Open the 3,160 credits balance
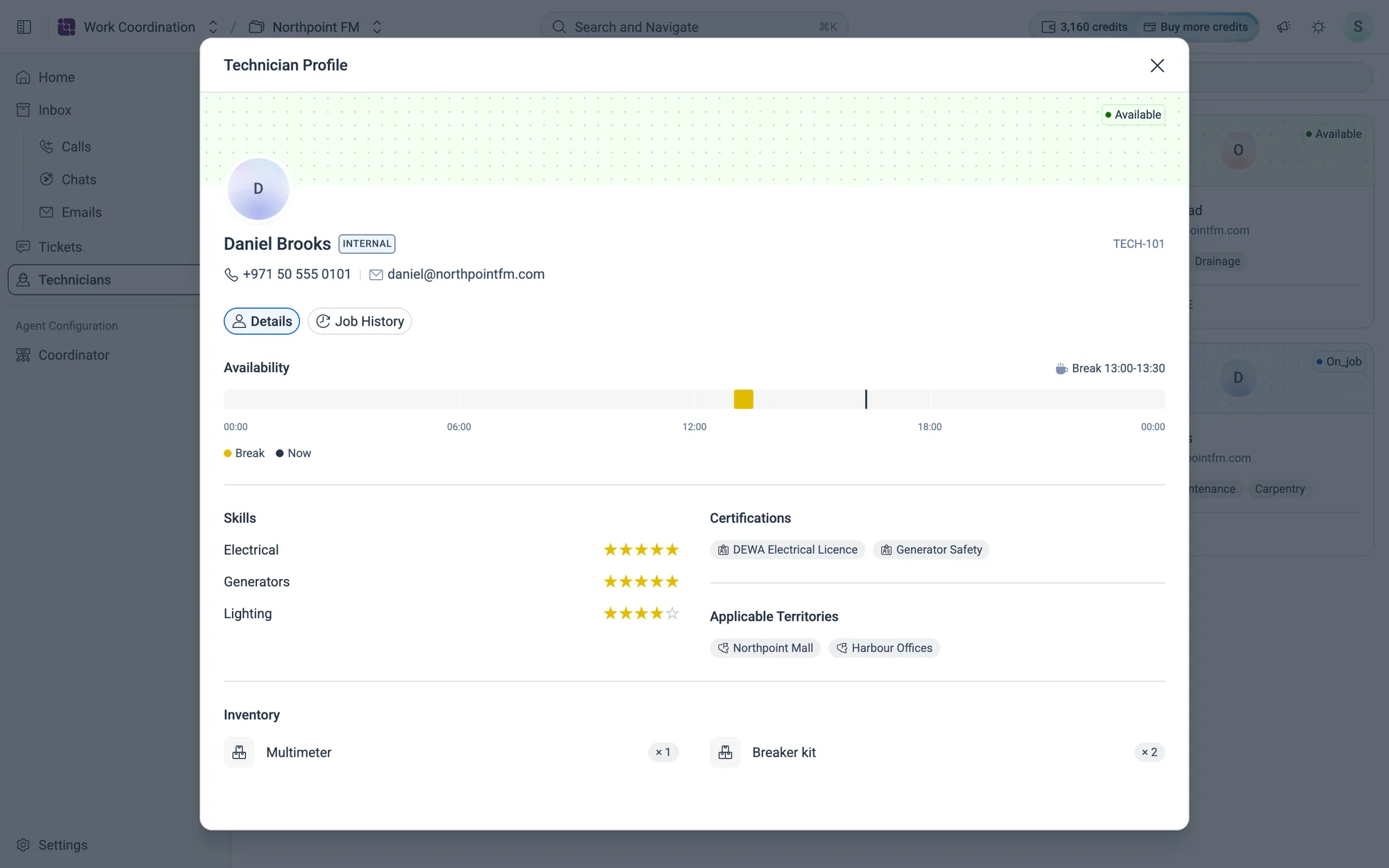Image resolution: width=1389 pixels, height=868 pixels. pos(1084,27)
